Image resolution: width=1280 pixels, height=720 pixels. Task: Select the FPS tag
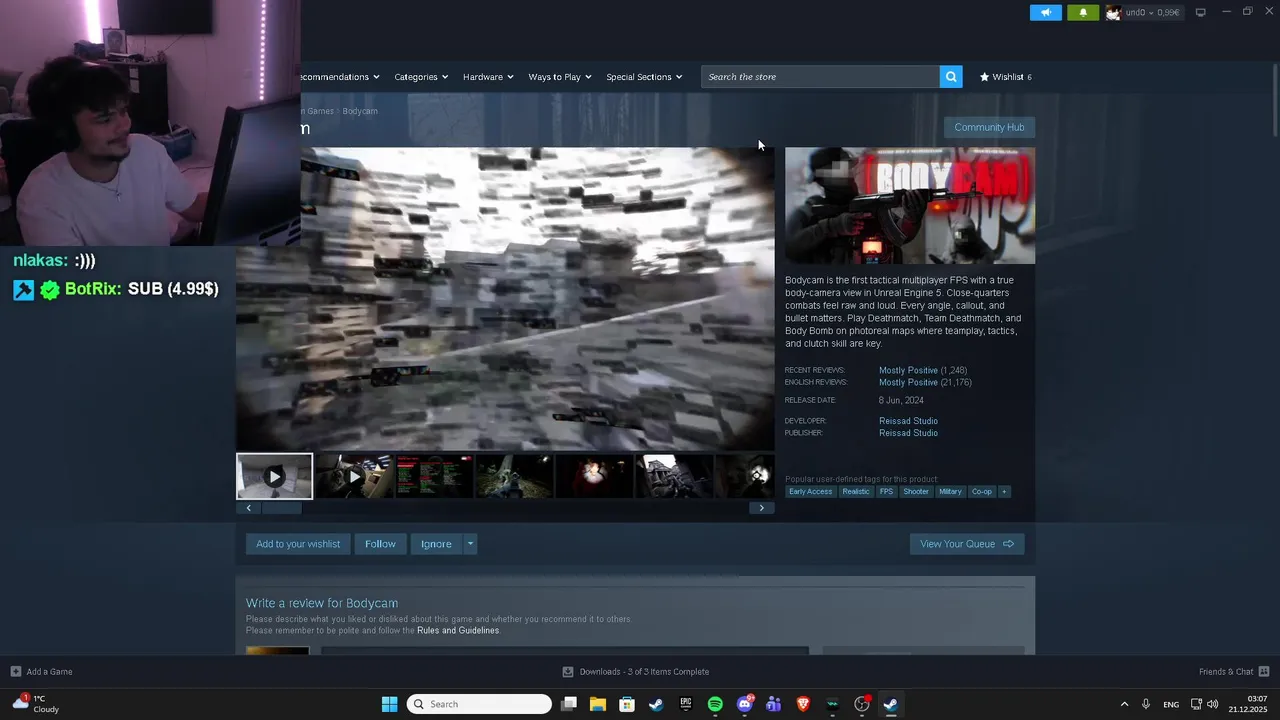(x=886, y=492)
